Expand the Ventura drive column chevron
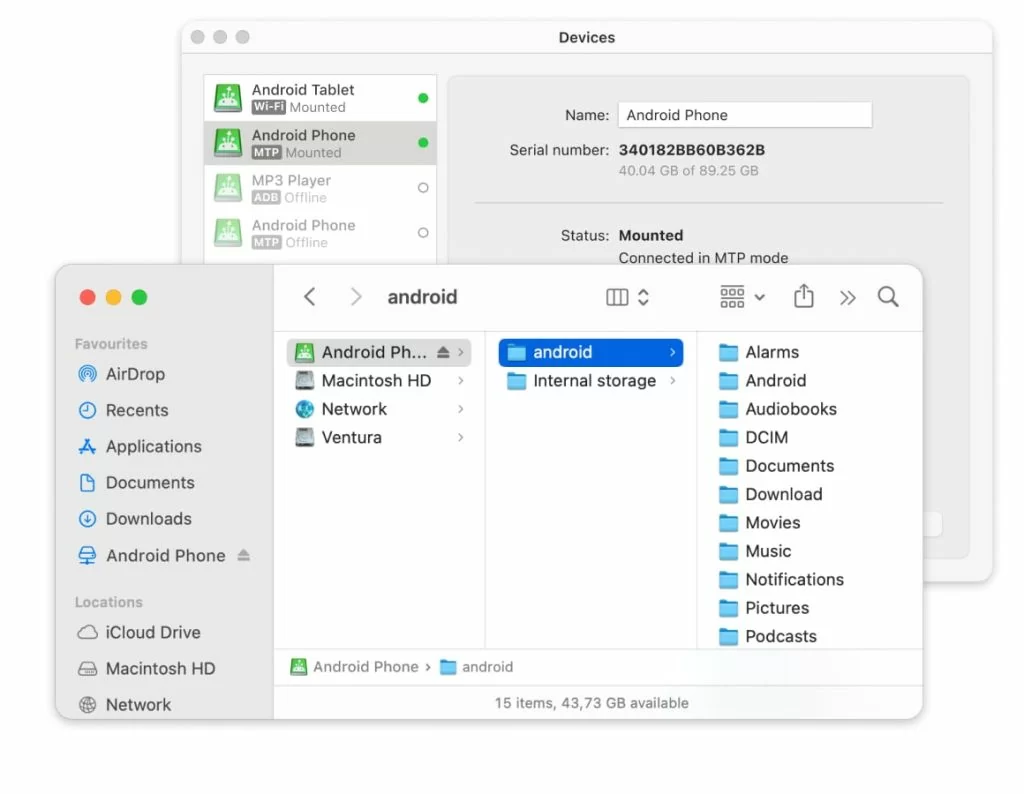 [459, 437]
